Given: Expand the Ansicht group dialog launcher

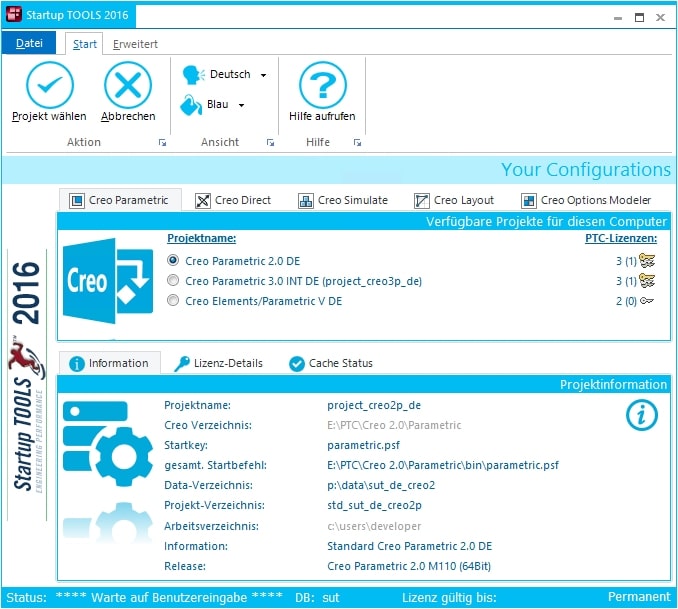Looking at the screenshot, I should [x=270, y=142].
